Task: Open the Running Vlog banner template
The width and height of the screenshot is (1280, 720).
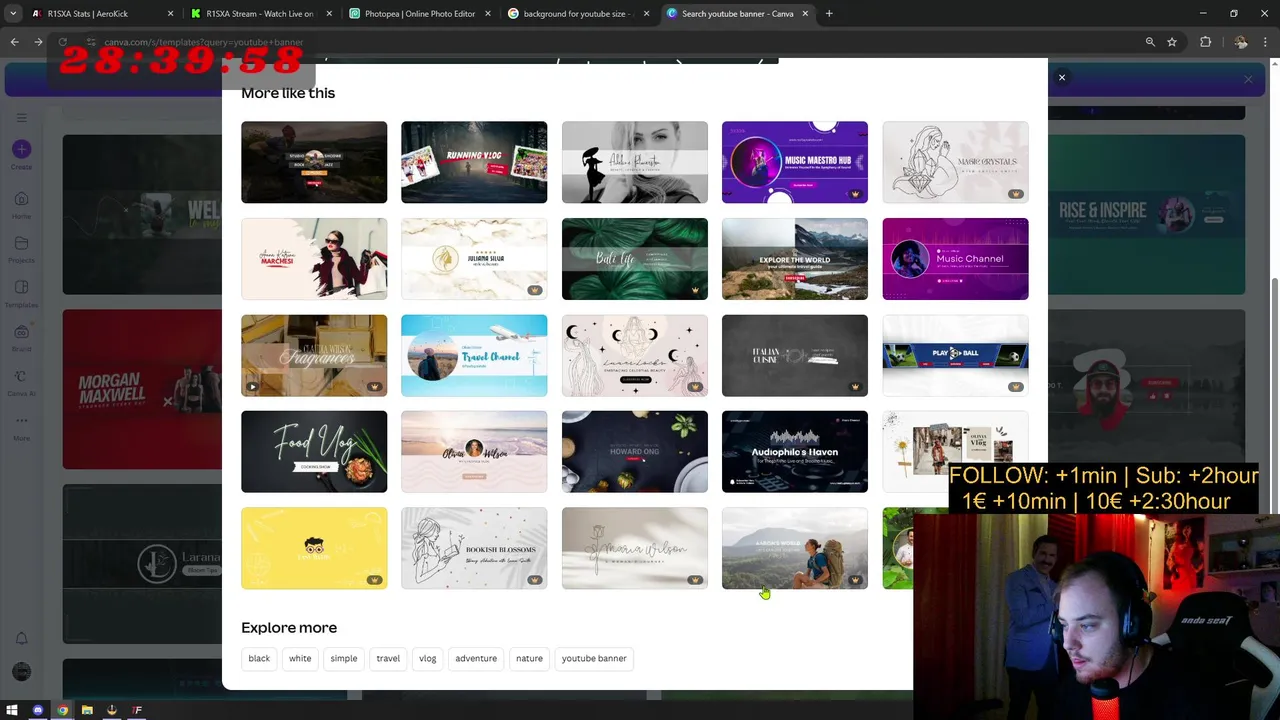Action: 474,162
